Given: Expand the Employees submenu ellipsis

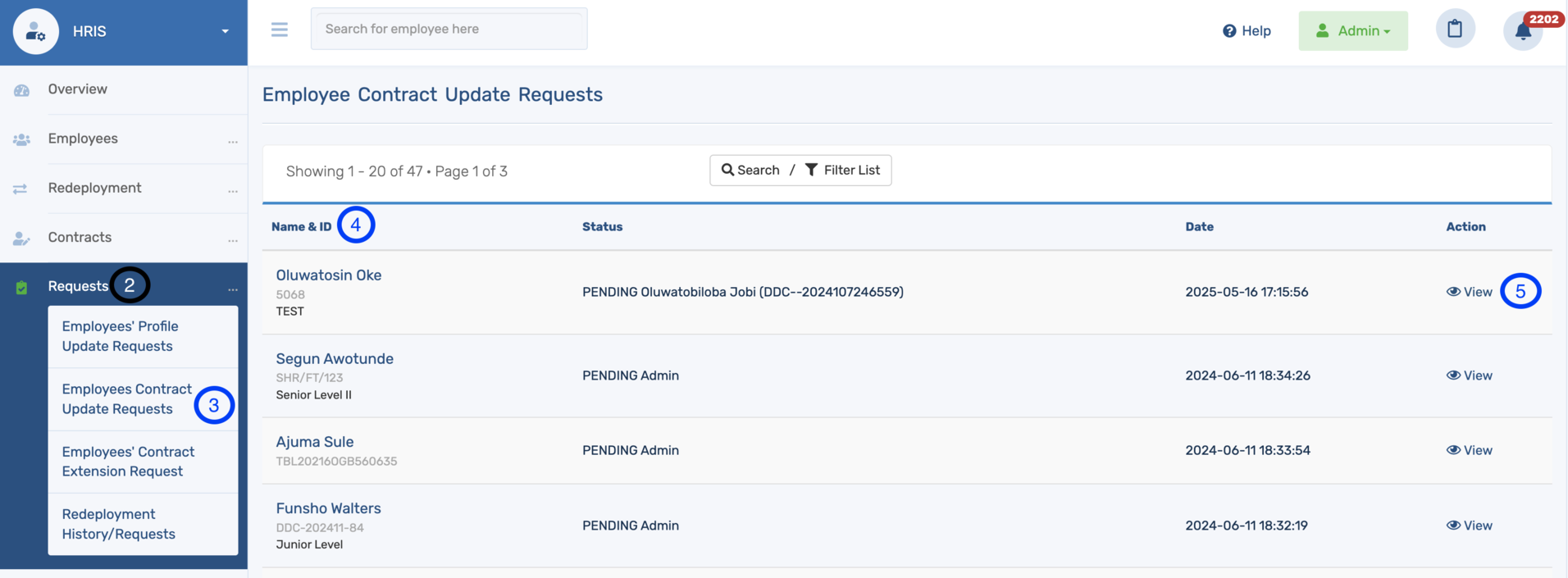Looking at the screenshot, I should (233, 141).
